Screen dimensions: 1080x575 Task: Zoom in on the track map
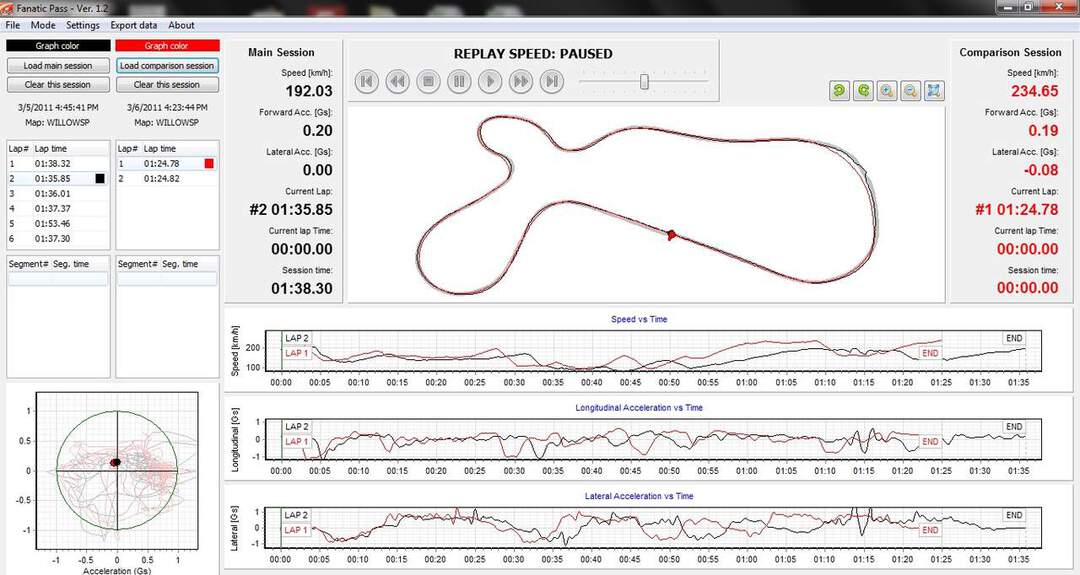coord(887,91)
